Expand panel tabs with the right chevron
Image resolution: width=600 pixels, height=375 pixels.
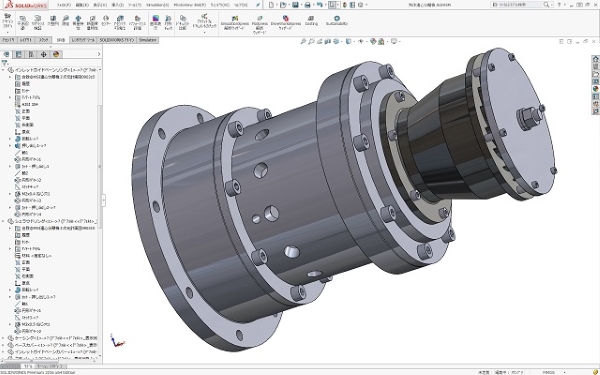coord(99,54)
